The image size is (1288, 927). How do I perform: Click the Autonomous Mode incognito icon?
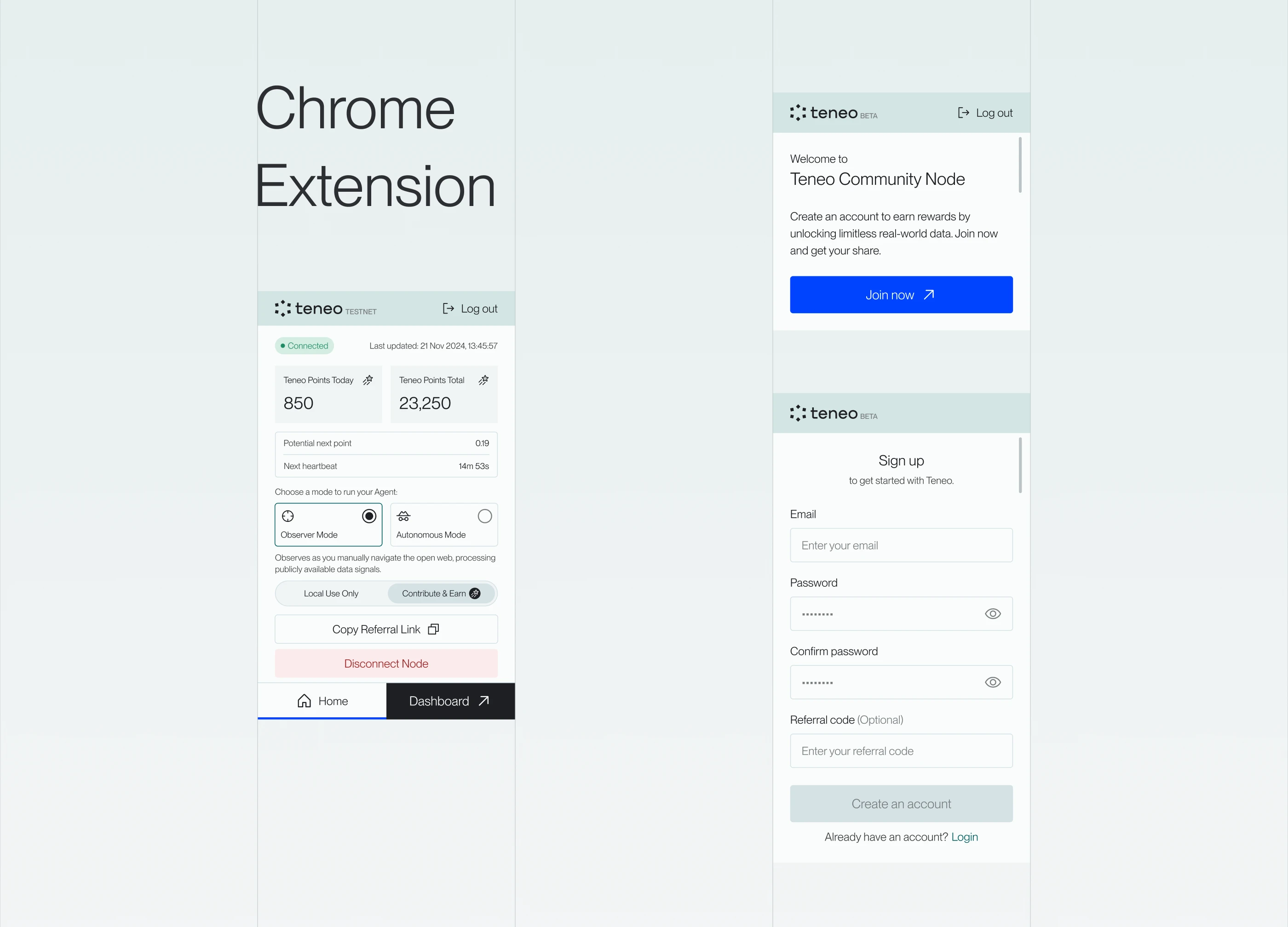[403, 516]
